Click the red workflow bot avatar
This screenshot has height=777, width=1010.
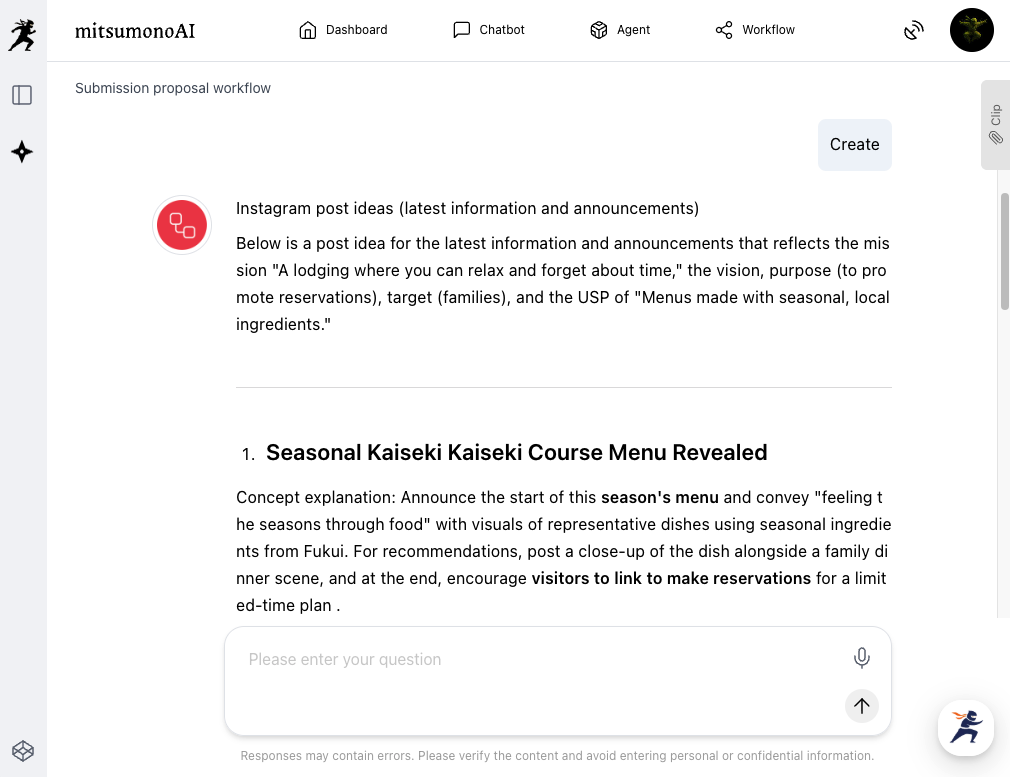[x=182, y=224]
